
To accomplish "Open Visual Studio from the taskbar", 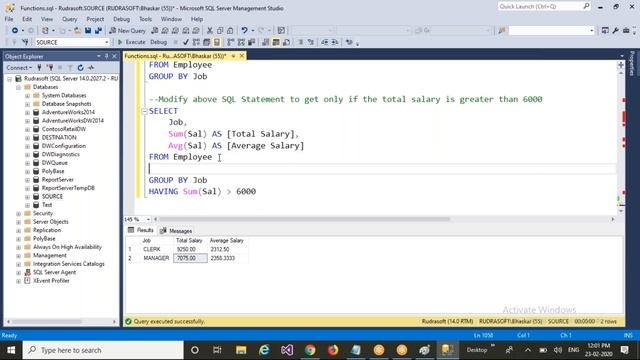I will [287, 350].
